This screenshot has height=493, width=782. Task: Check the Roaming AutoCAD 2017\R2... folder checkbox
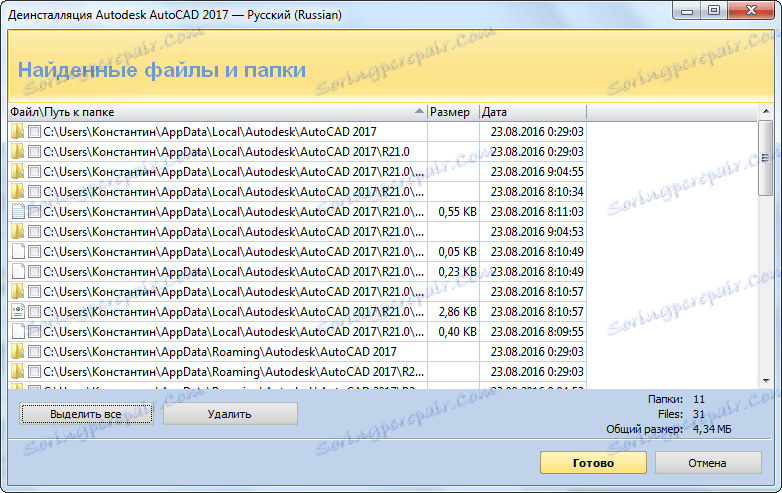pos(34,371)
